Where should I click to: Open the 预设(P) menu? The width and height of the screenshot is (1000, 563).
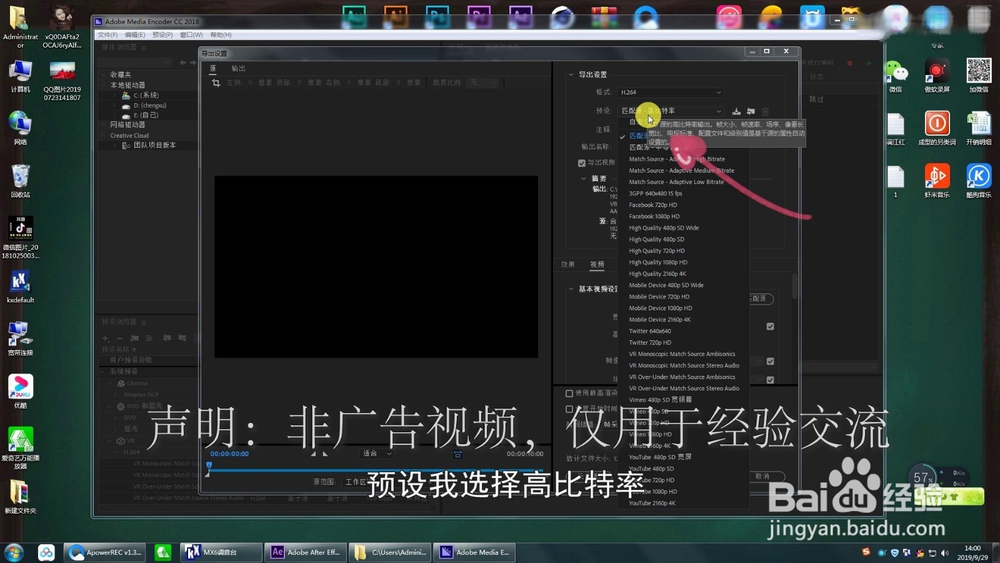point(163,34)
